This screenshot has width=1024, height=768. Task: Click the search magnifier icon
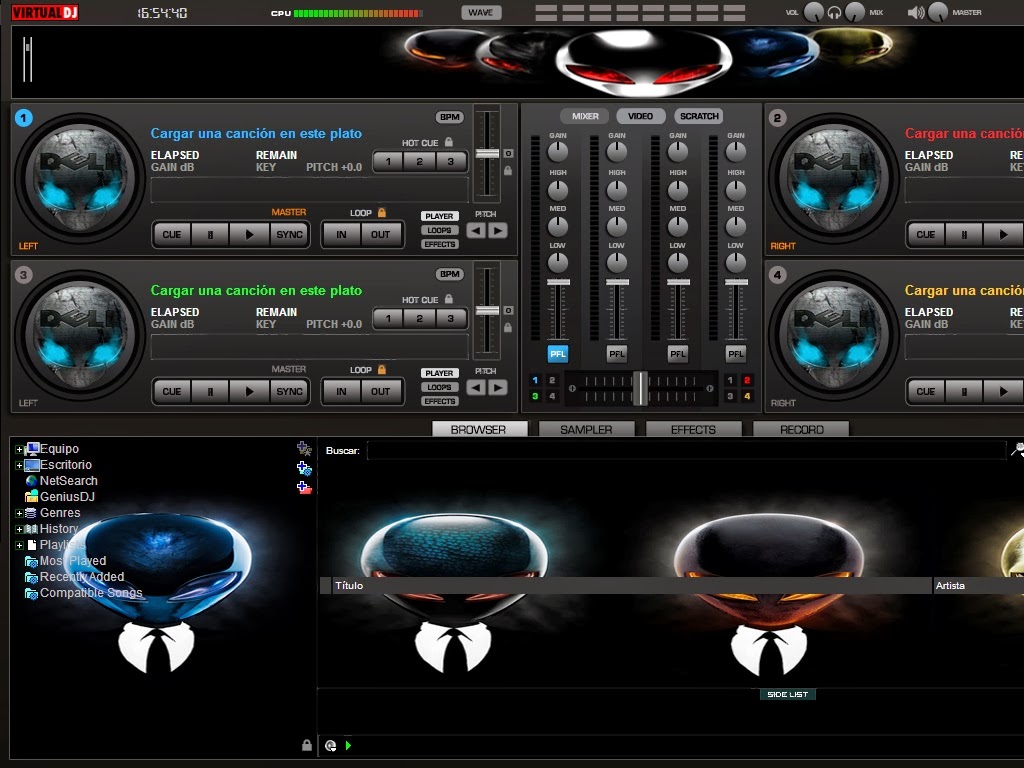tap(1018, 450)
